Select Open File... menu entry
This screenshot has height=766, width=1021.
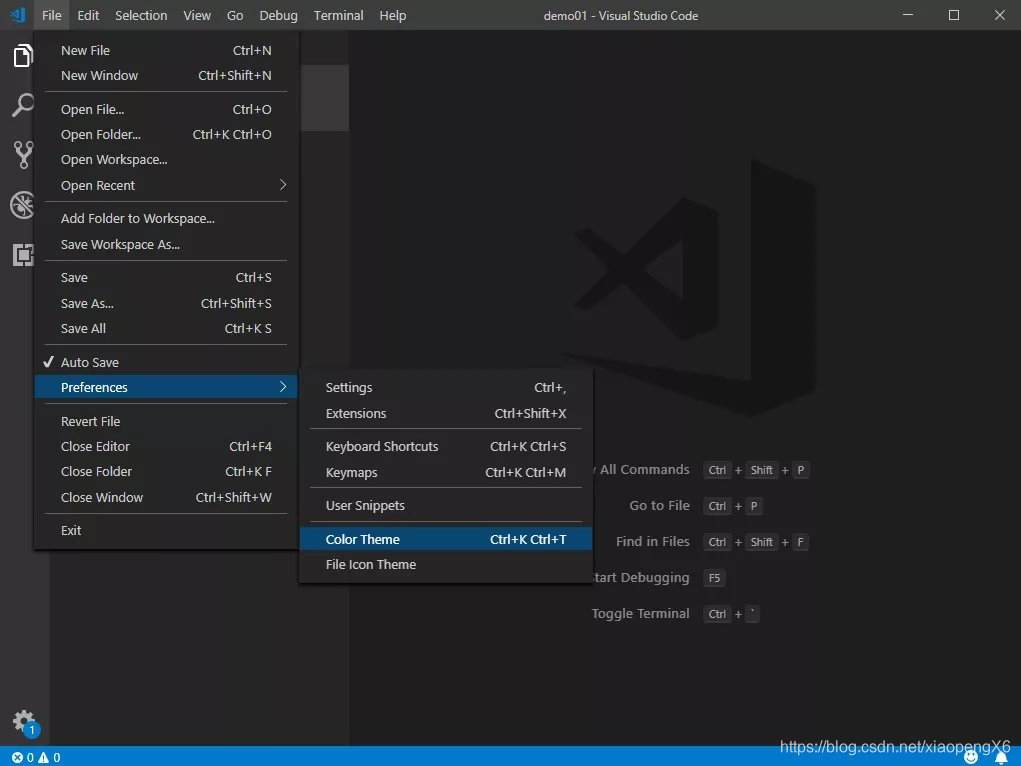[166, 109]
